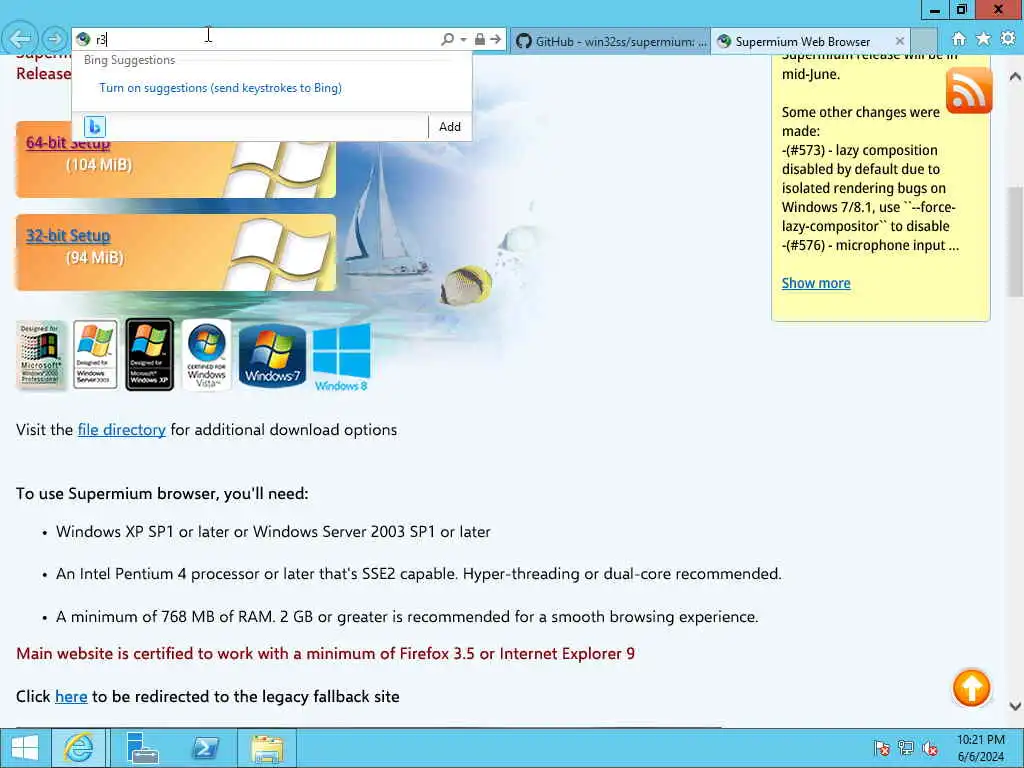Turn on Bing suggestions link

(x=220, y=88)
